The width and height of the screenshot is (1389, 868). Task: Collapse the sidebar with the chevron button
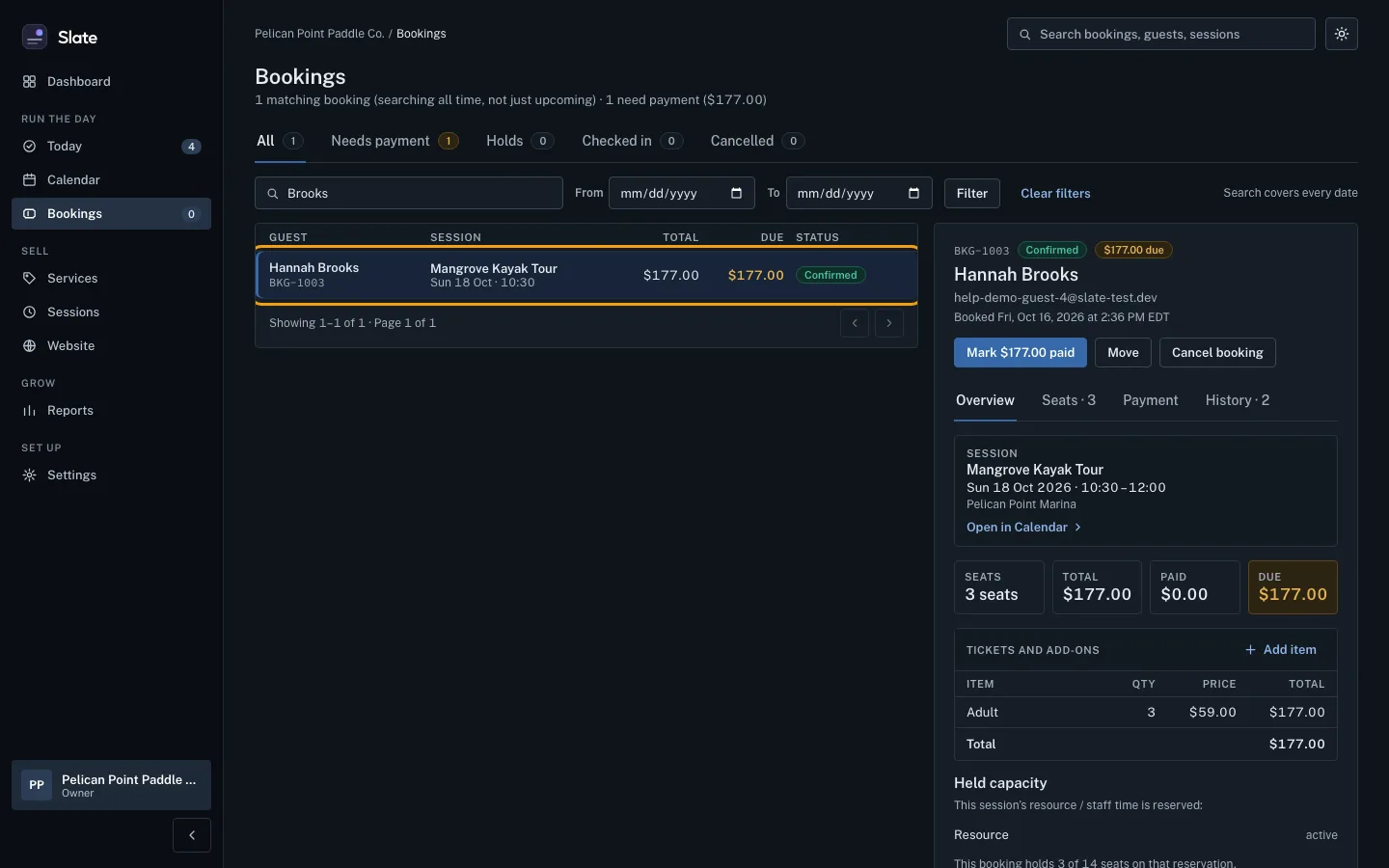(x=192, y=835)
